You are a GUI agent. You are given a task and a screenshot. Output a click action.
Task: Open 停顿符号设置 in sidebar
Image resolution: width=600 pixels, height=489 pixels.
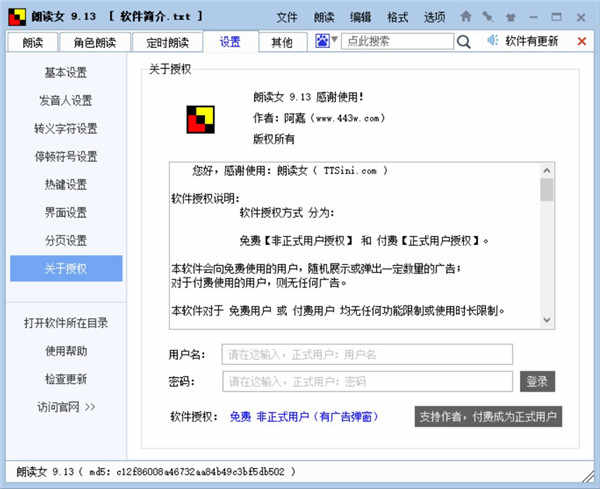(x=66, y=156)
